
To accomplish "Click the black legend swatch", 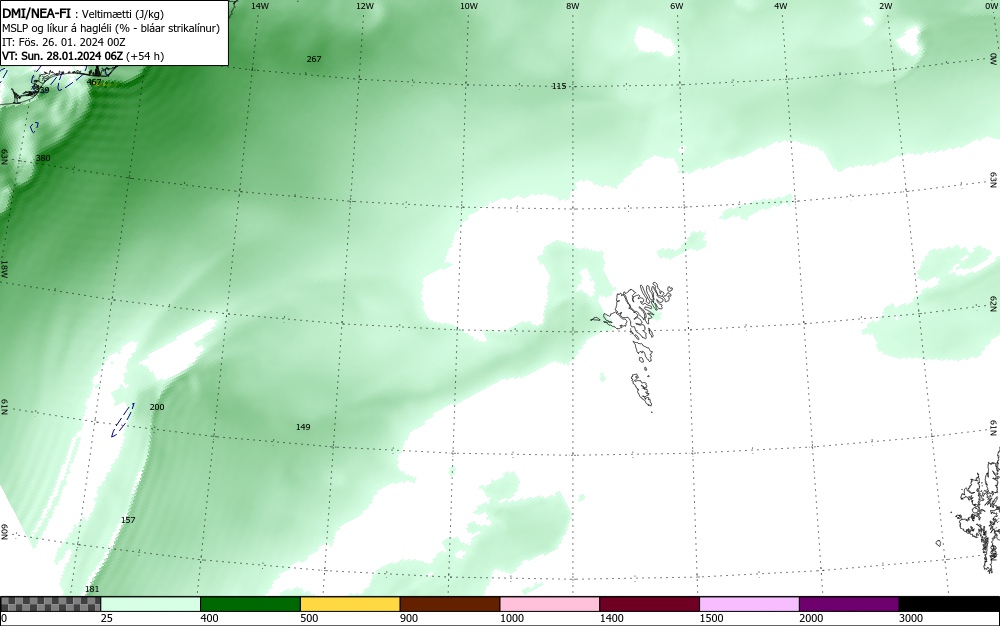I will [x=949, y=604].
